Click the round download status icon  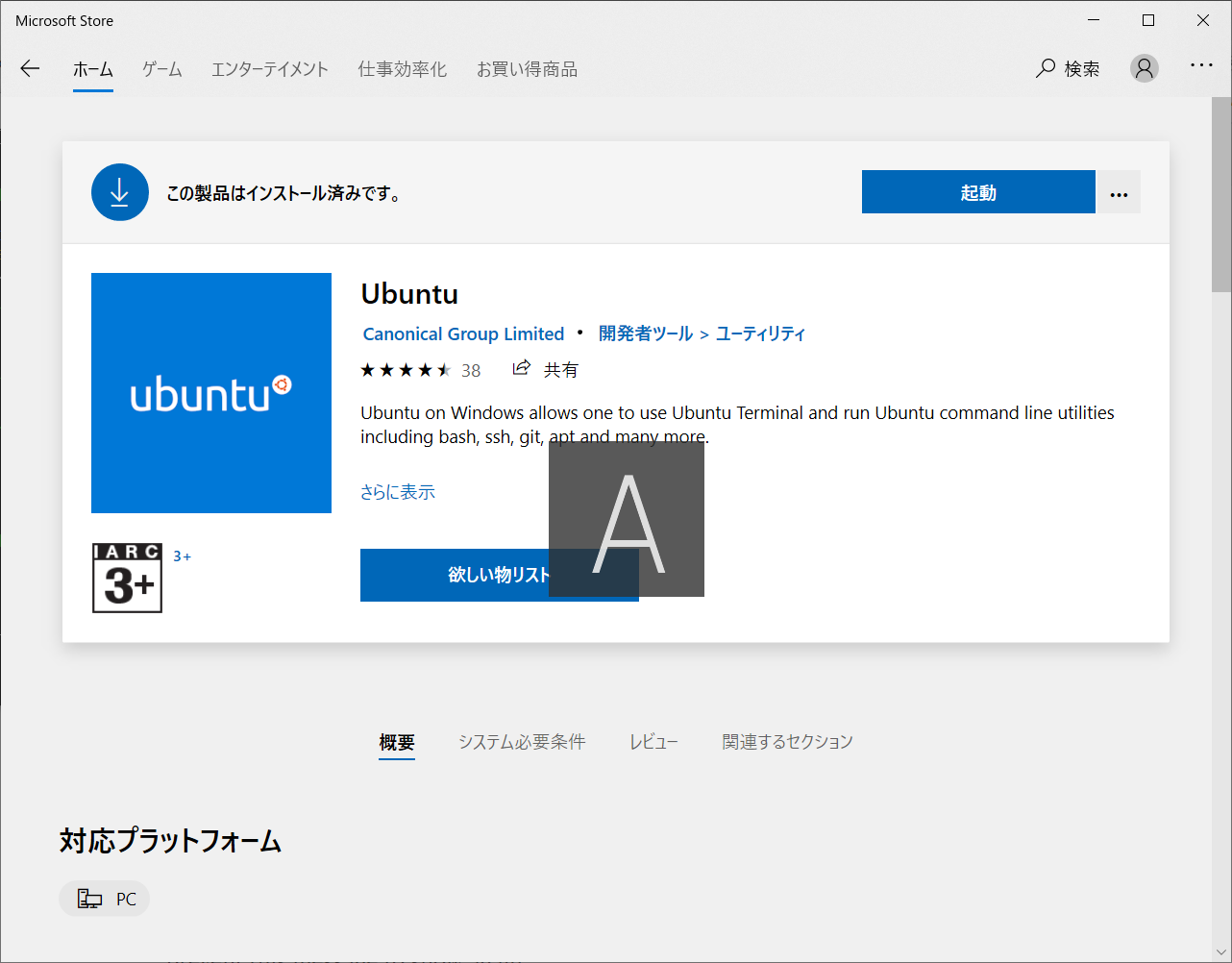pyautogui.click(x=120, y=192)
